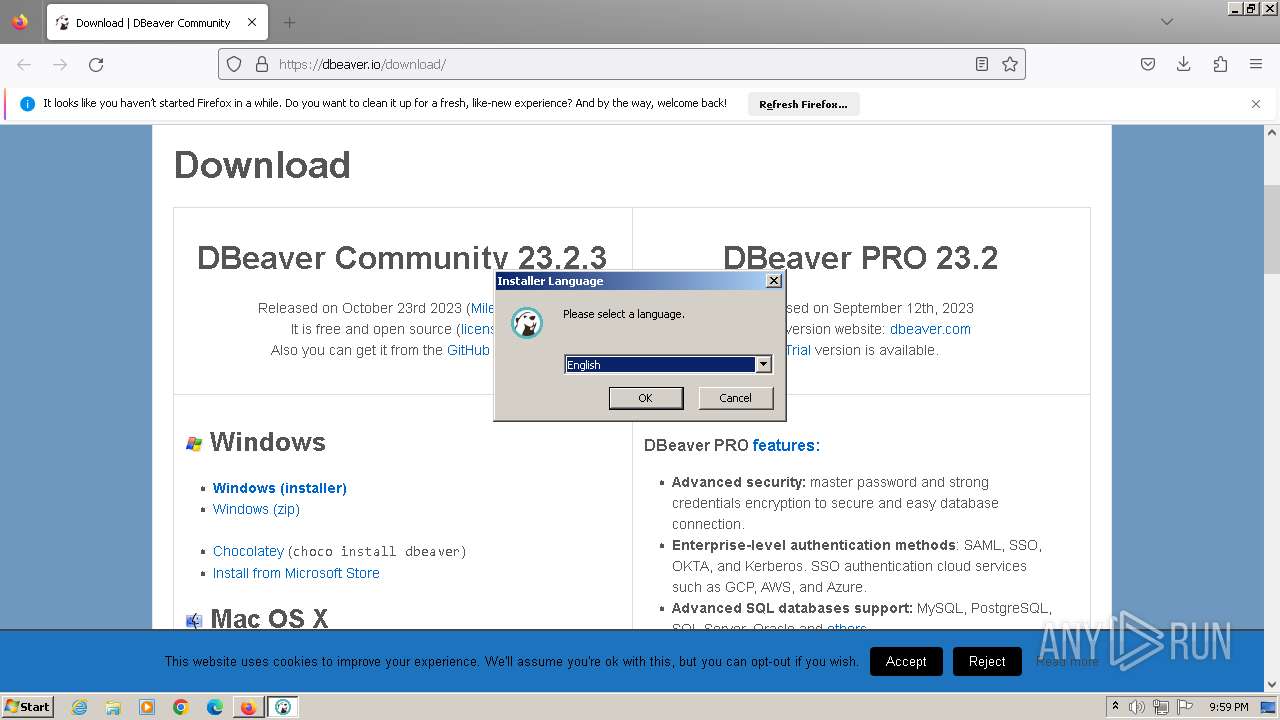
Task: Open the dbeaver.com link
Action: coord(930,329)
